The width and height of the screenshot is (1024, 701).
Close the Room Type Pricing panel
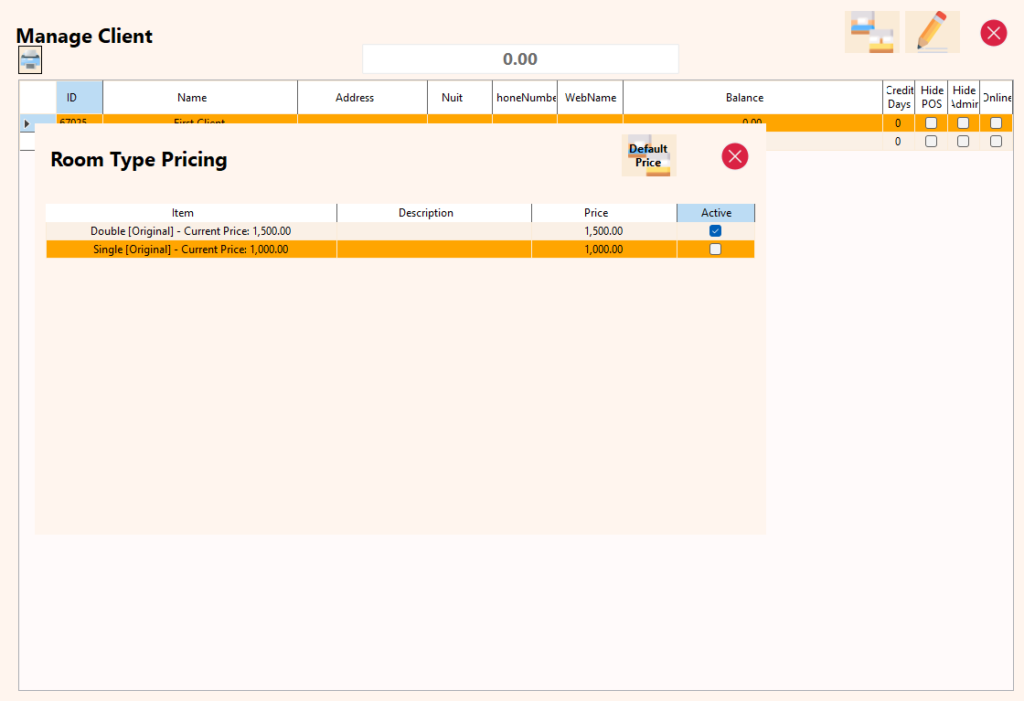[x=735, y=156]
